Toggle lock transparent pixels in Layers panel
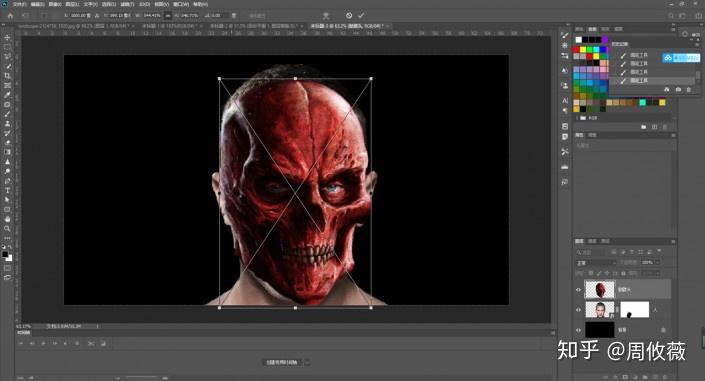The height and width of the screenshot is (381, 705). 591,273
